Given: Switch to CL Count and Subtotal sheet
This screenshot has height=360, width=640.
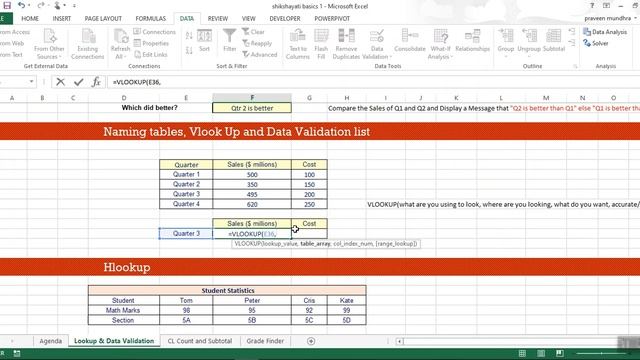Looking at the screenshot, I should 200,341.
